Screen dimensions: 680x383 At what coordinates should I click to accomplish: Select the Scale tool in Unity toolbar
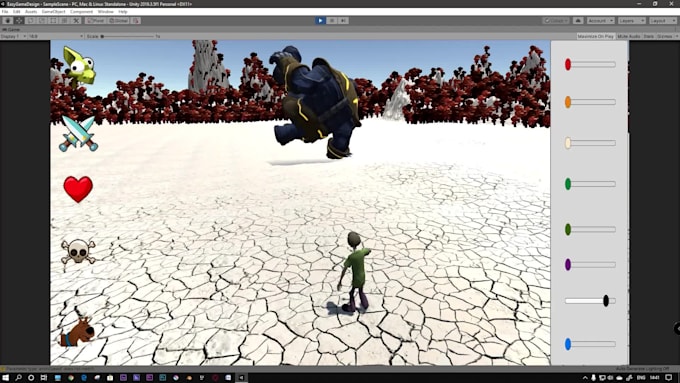[x=42, y=20]
